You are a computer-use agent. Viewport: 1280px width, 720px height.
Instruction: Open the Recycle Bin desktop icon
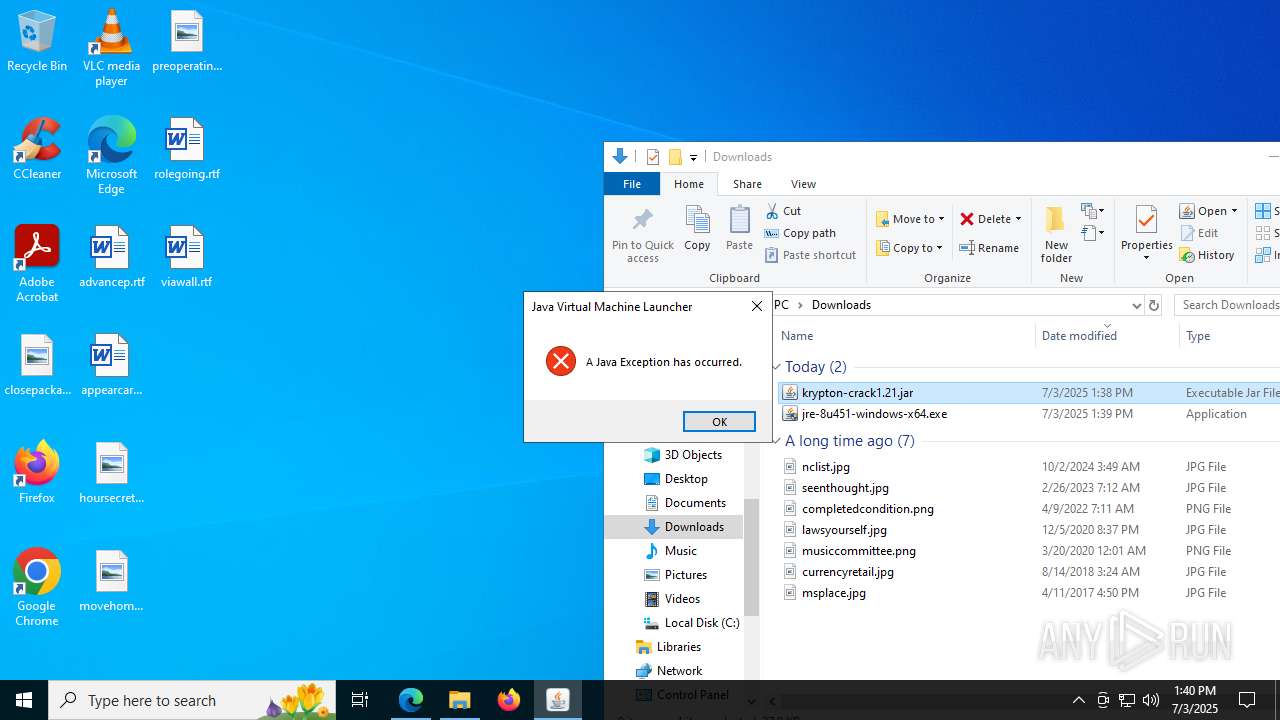(37, 42)
